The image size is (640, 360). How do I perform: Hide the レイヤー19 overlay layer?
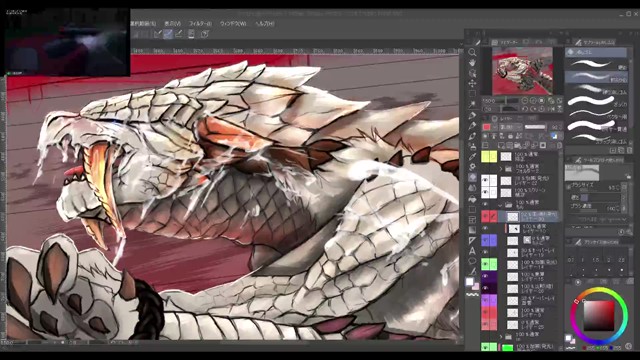485,252
